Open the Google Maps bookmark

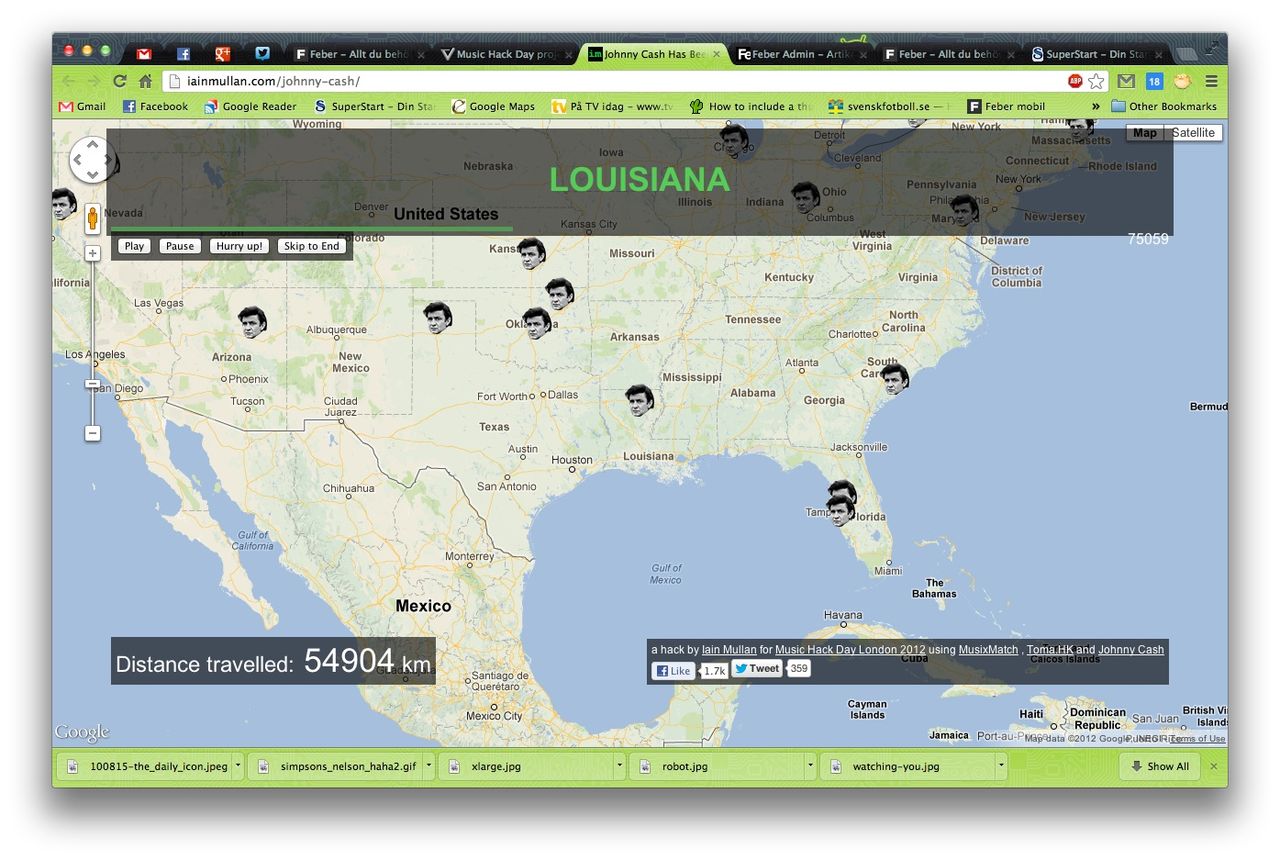tap(493, 106)
